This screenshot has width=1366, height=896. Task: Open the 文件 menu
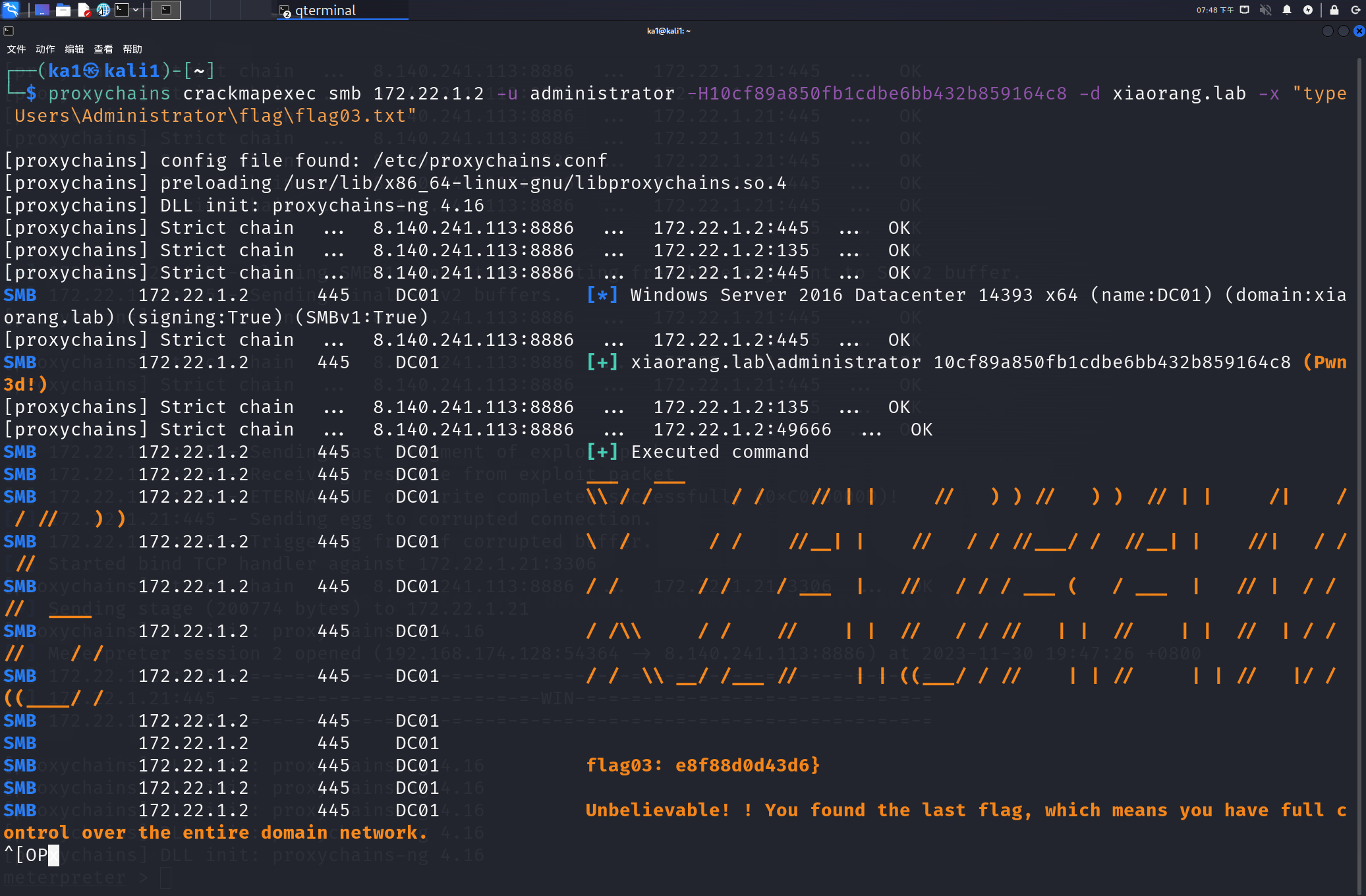(x=16, y=49)
